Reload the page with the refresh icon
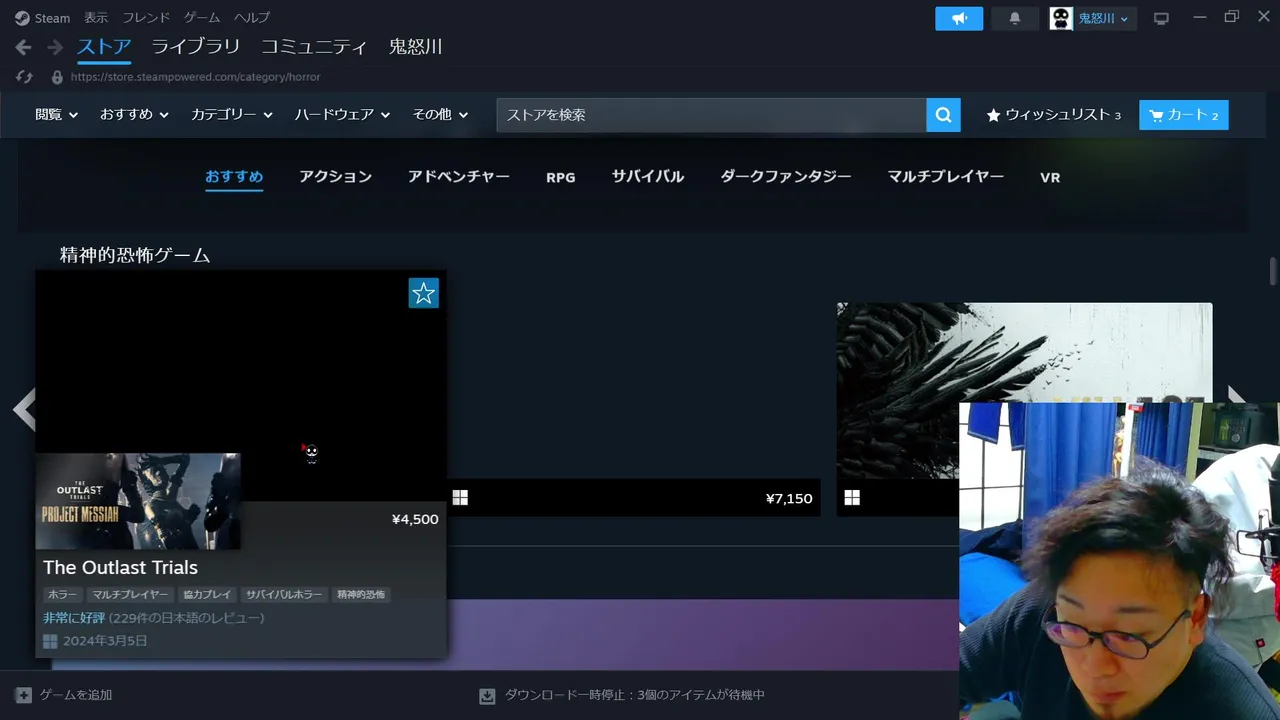Image resolution: width=1280 pixels, height=720 pixels. coord(25,77)
